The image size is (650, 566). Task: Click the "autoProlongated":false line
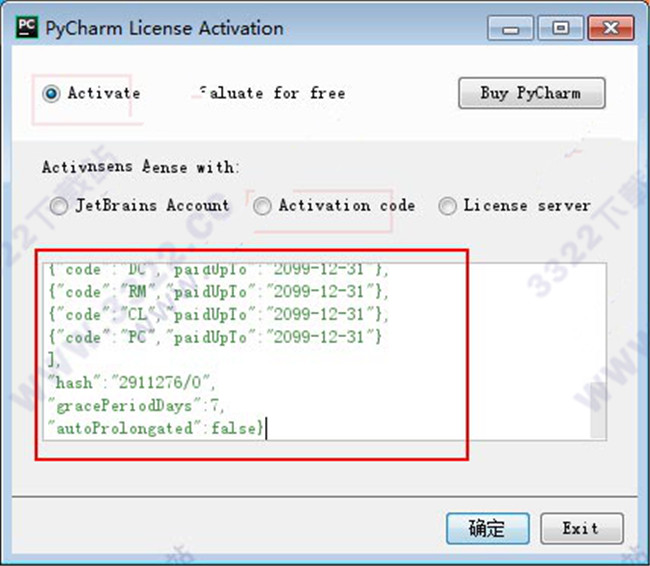(x=156, y=428)
